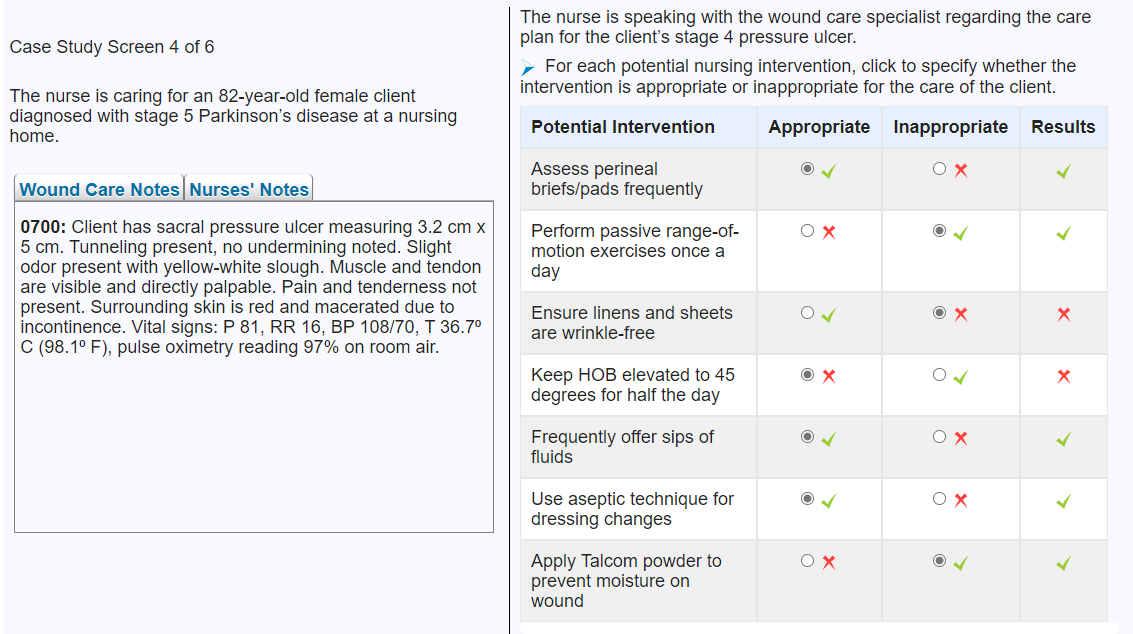This screenshot has height=634, width=1133.
Task: Choose Appropriate for aseptic technique dressing changes
Action: tap(807, 499)
